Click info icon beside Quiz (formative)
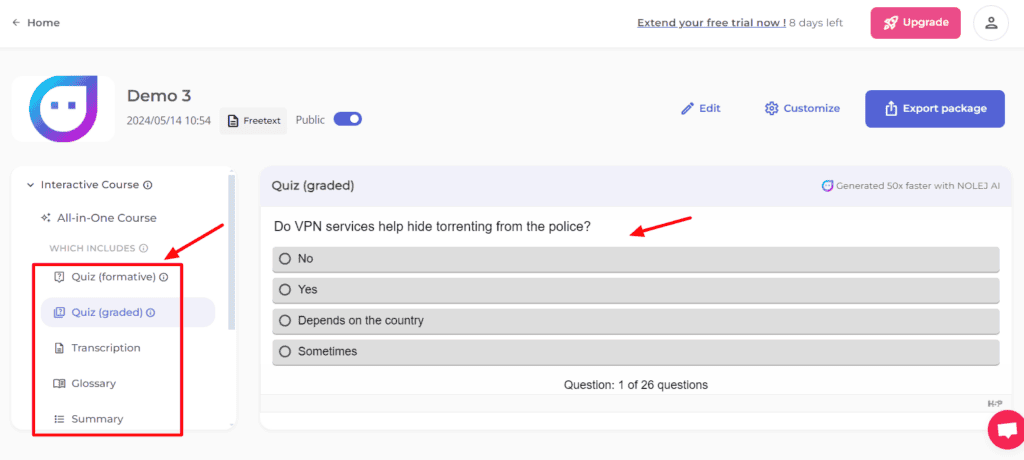Viewport: 1024px width, 460px height. (x=163, y=277)
